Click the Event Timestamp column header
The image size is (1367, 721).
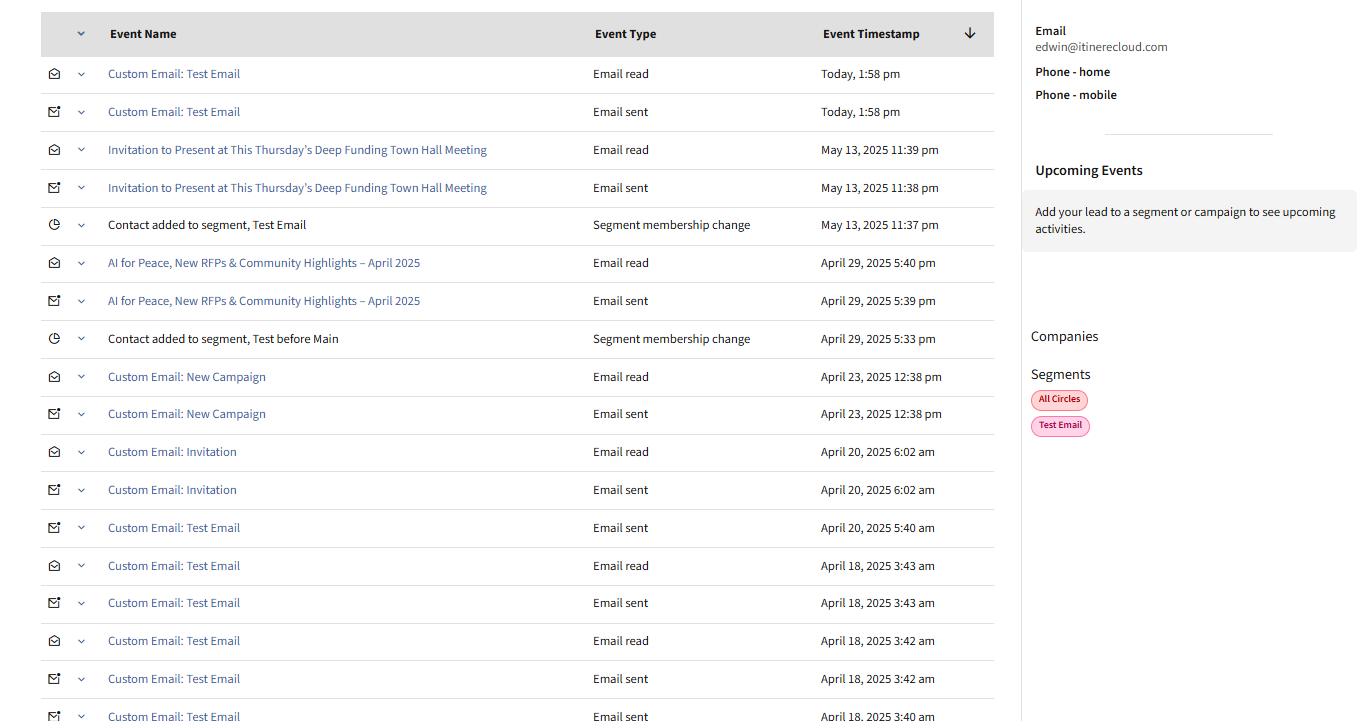click(x=871, y=34)
